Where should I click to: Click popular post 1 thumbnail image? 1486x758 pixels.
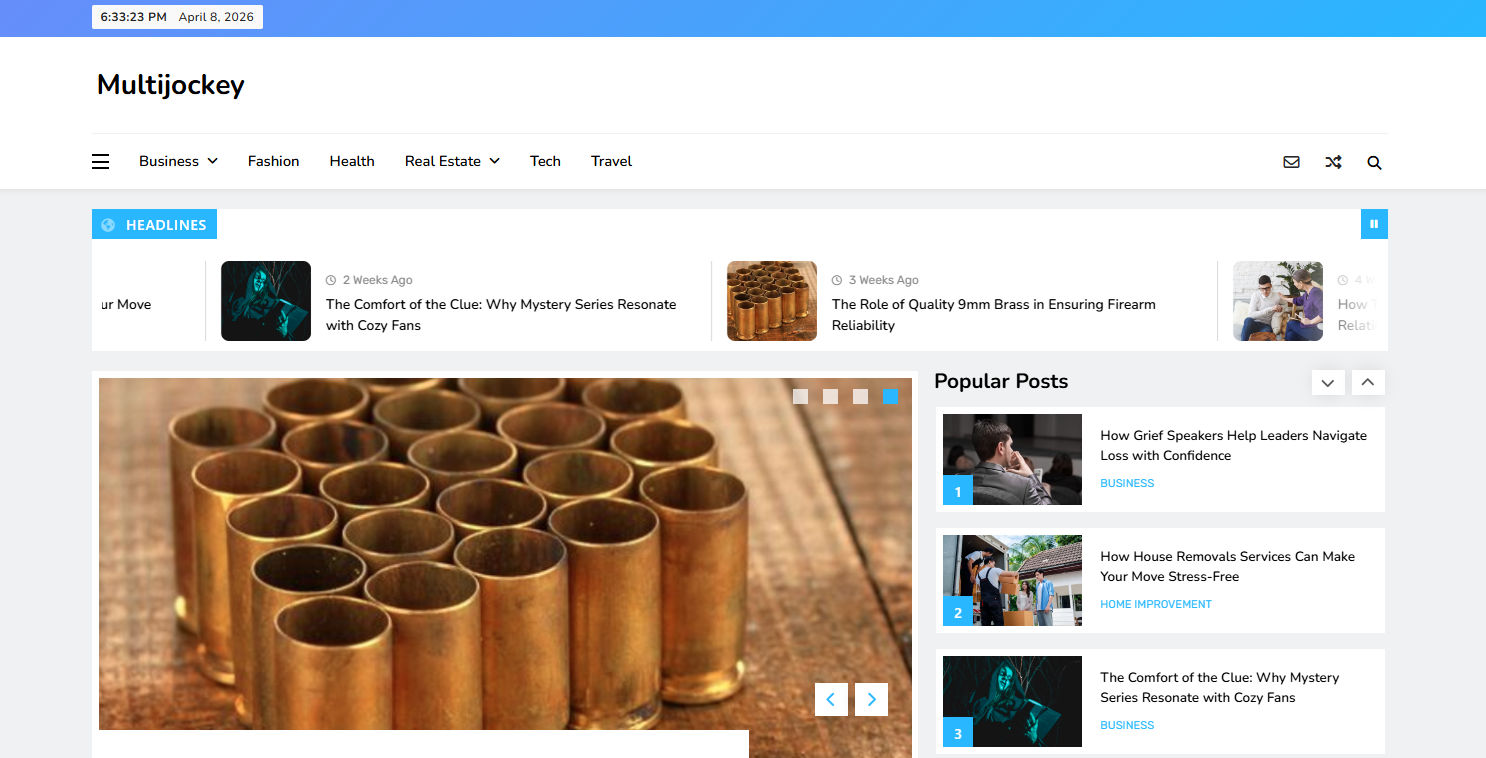pyautogui.click(x=1012, y=459)
